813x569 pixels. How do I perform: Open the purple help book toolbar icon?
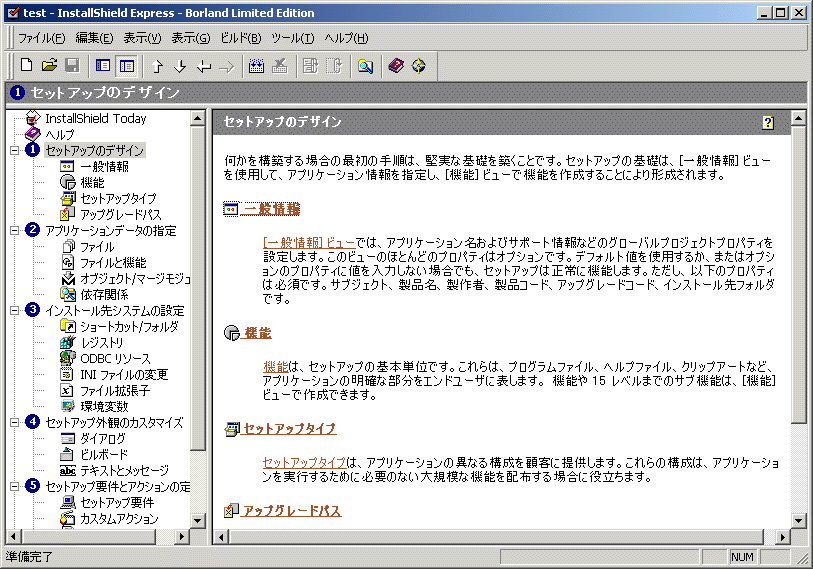pos(396,66)
